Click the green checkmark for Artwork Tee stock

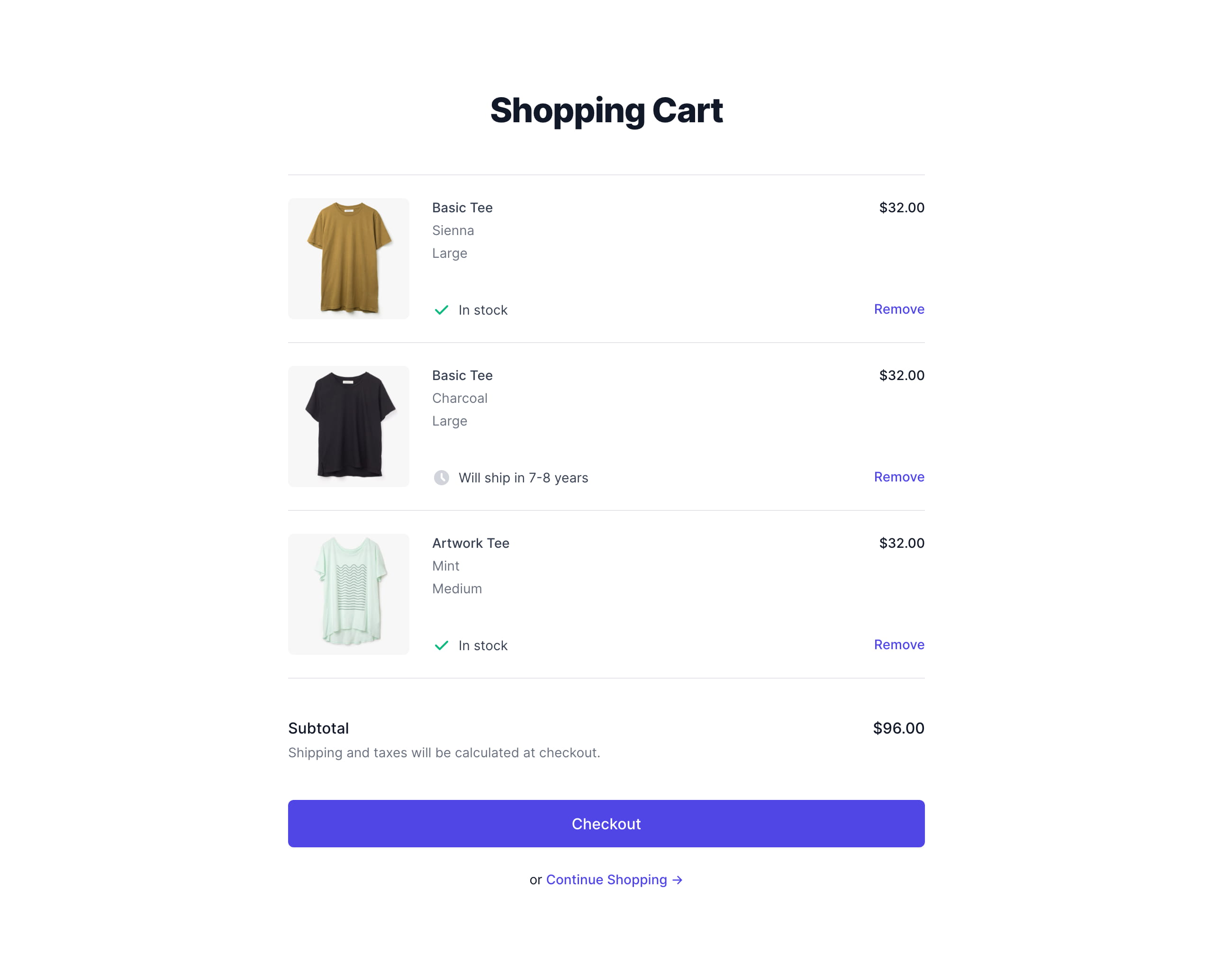[x=442, y=645]
